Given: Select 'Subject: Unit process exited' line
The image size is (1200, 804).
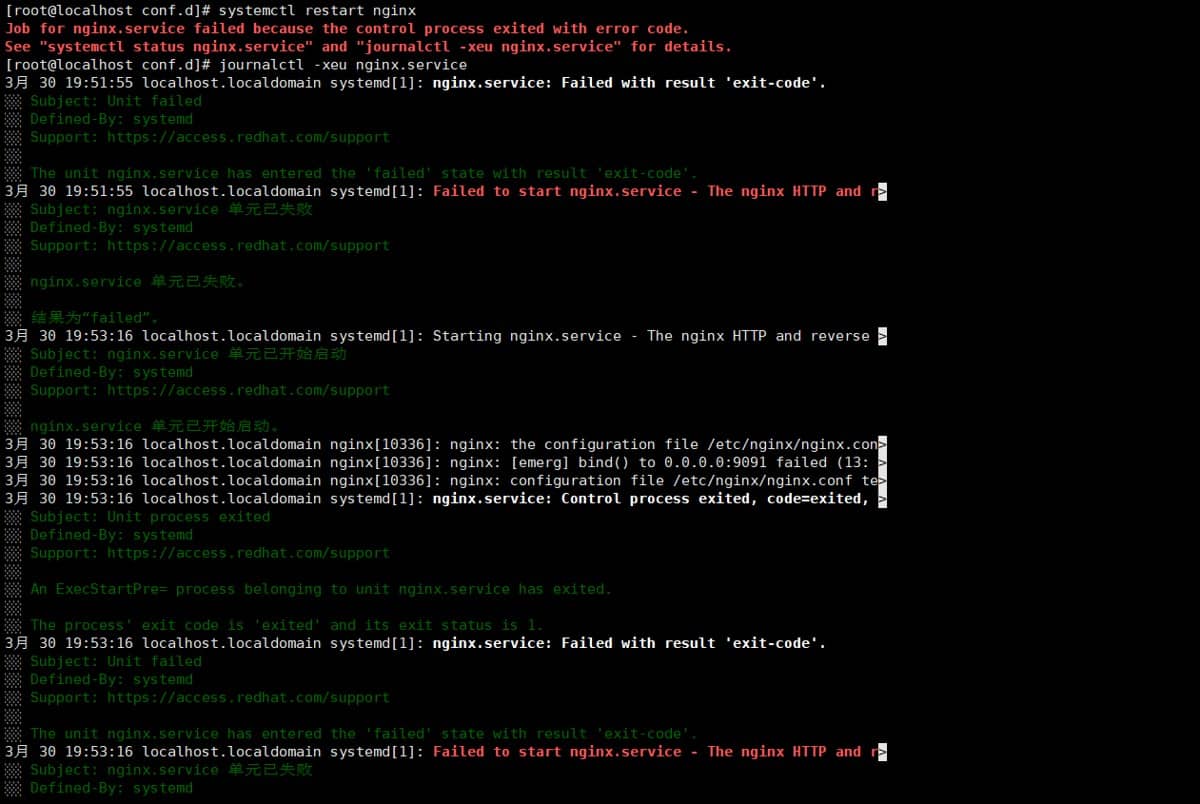Looking at the screenshot, I should pos(150,516).
